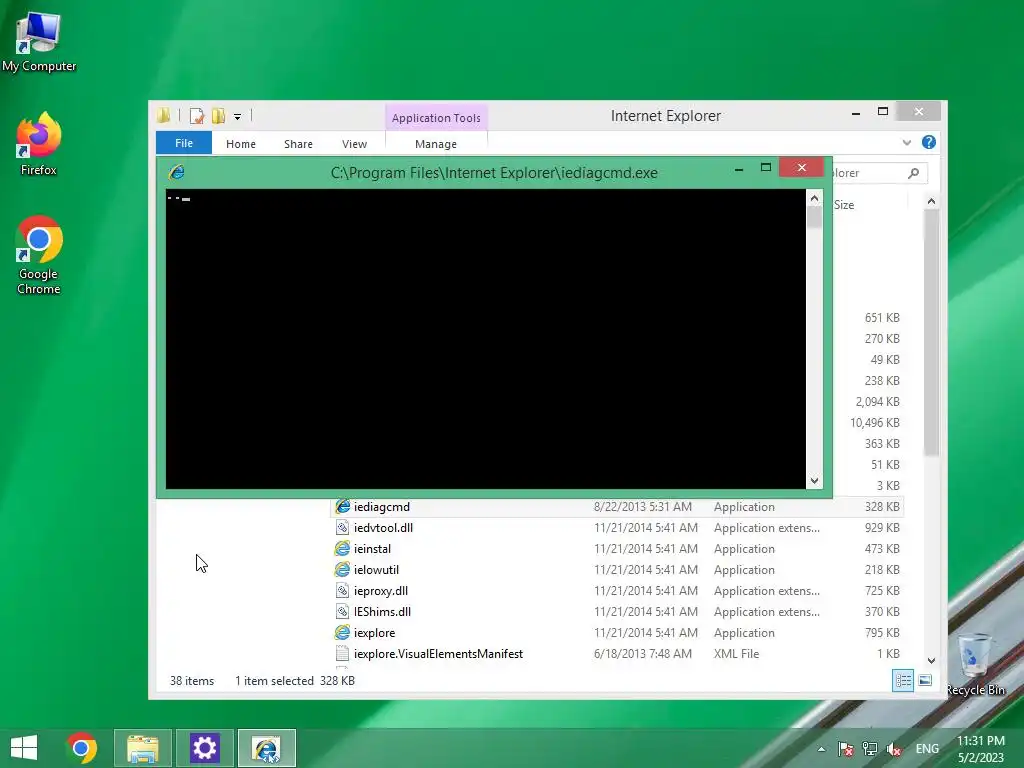Switch to the Share ribbon tab
Viewport: 1024px width, 768px height.
(298, 144)
